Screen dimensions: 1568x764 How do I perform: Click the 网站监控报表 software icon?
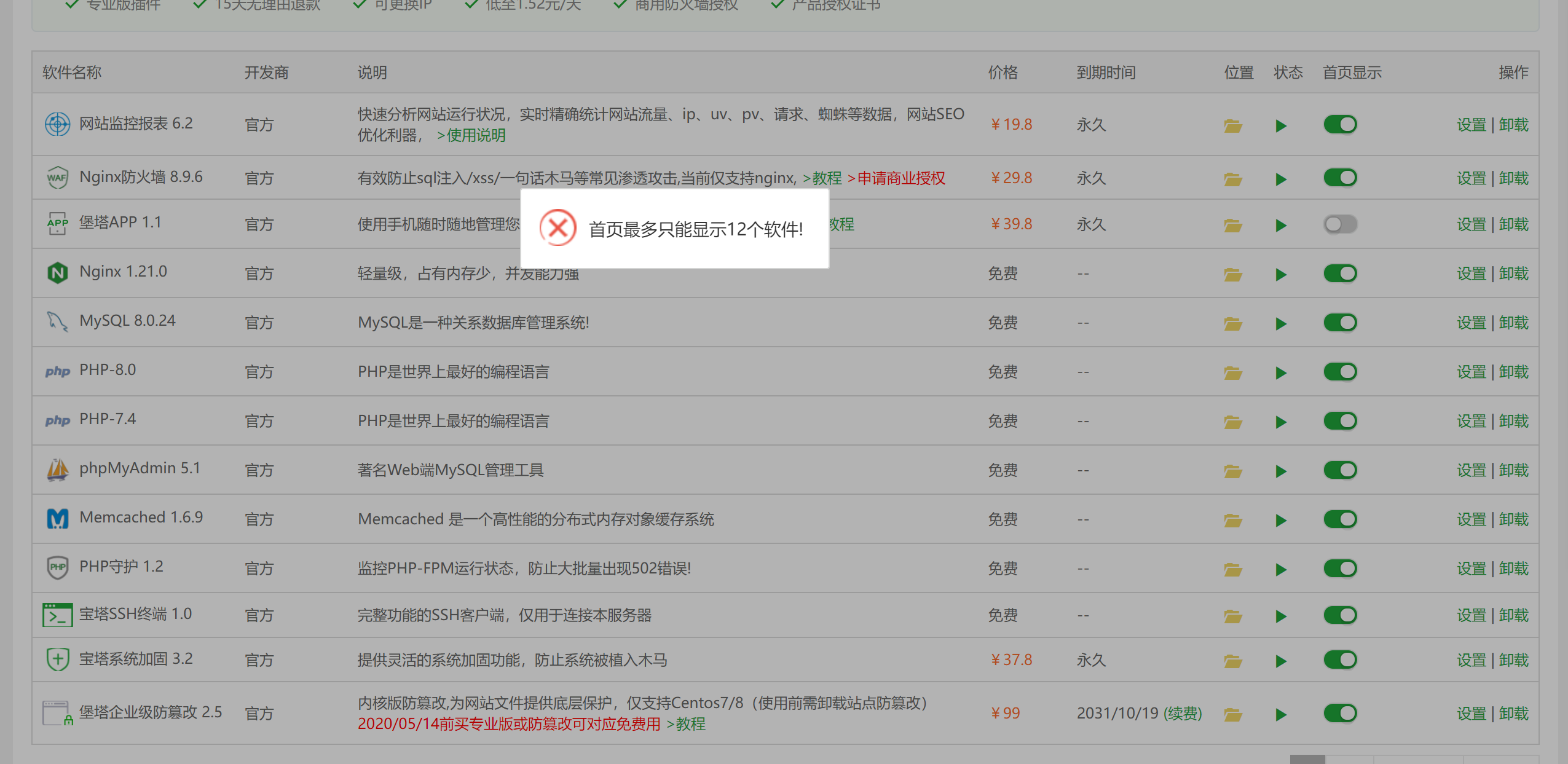coord(57,124)
